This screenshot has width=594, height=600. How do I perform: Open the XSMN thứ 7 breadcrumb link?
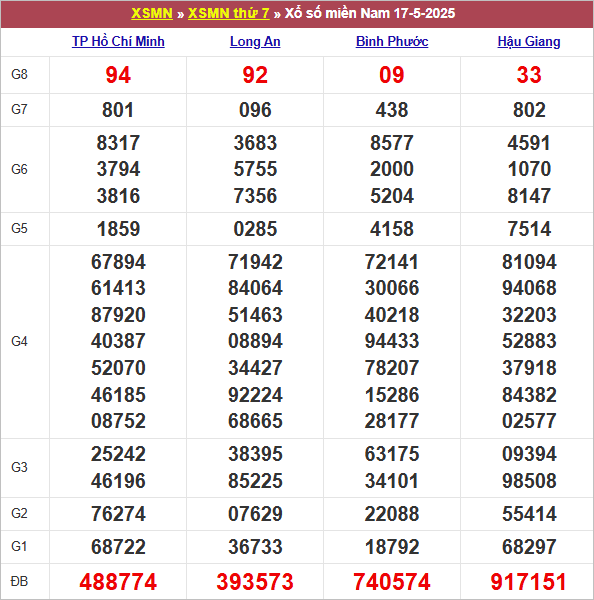click(x=228, y=13)
